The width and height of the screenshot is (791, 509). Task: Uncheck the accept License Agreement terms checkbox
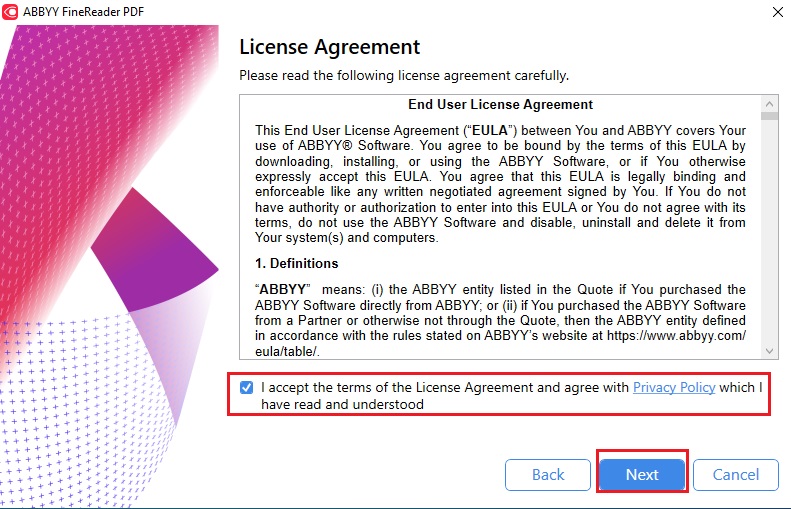pos(246,387)
